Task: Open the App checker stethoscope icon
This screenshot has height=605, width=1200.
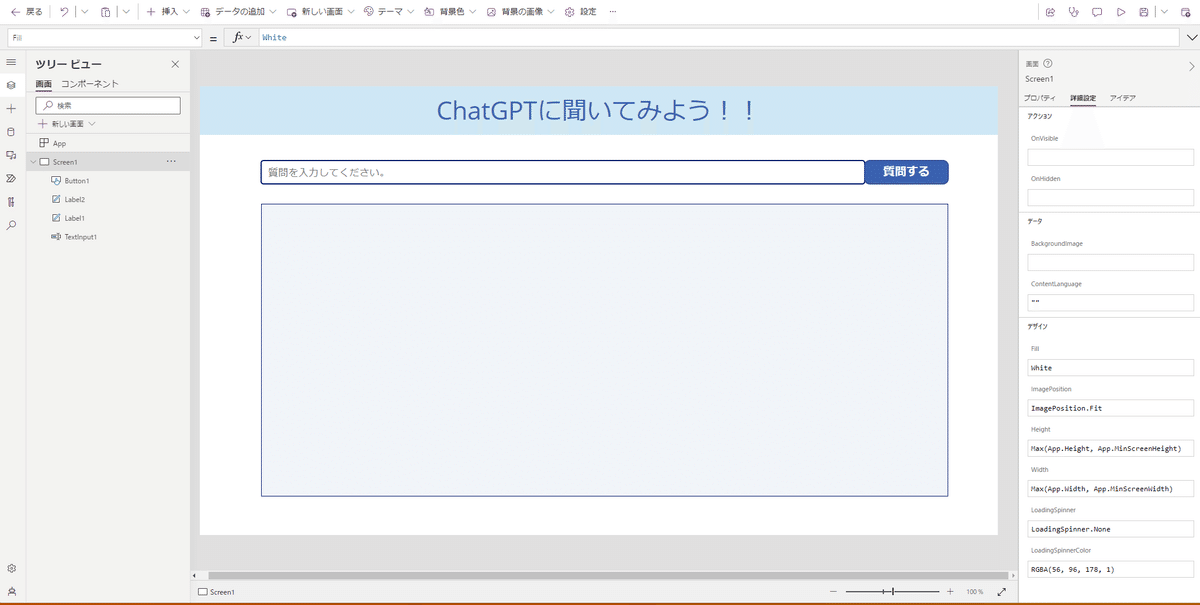Action: click(1074, 12)
